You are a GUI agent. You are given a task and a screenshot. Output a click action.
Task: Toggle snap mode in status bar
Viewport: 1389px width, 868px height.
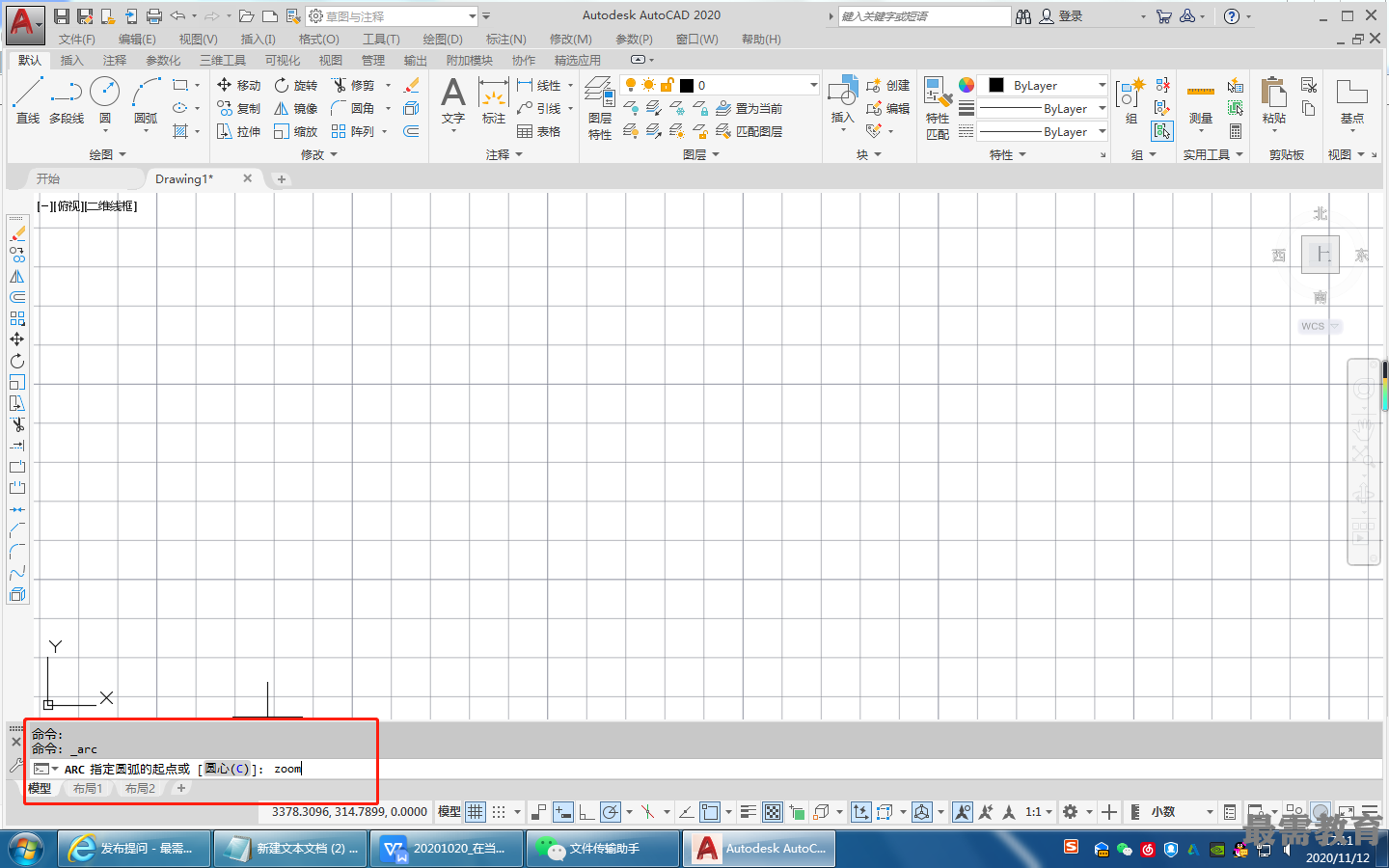[499, 812]
